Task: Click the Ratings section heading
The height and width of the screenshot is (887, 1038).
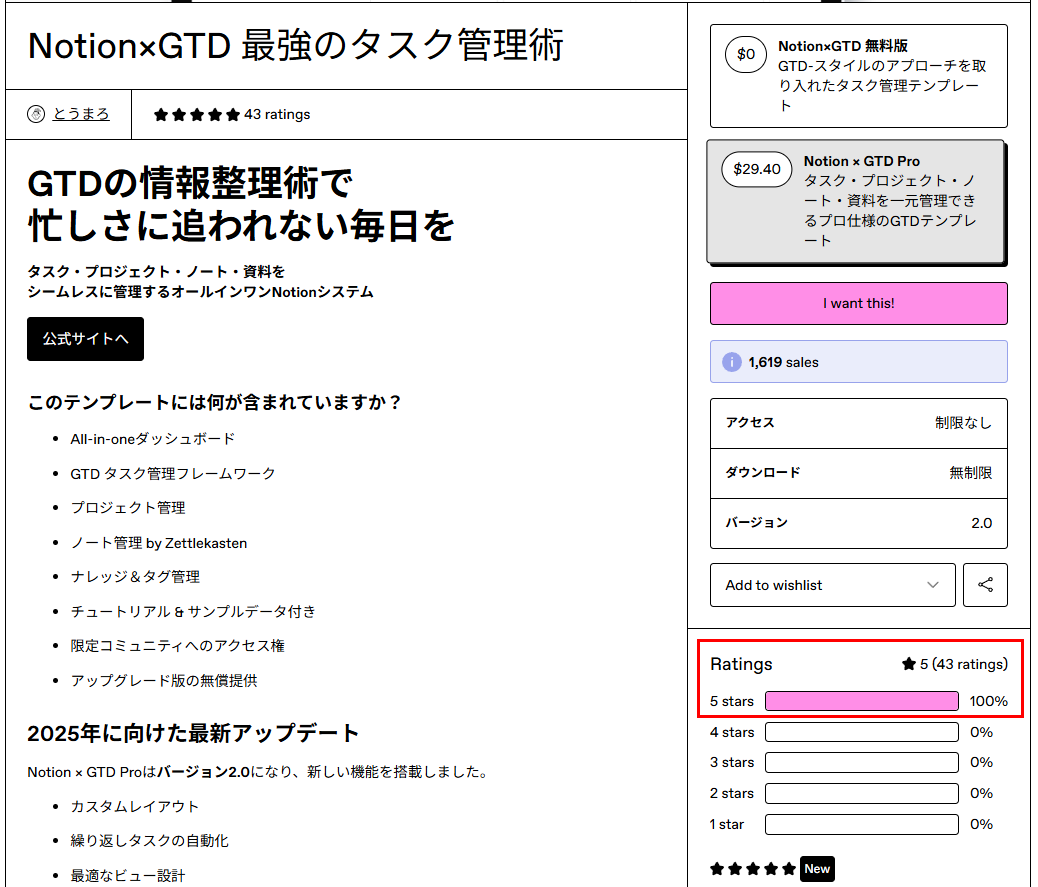Action: click(741, 664)
